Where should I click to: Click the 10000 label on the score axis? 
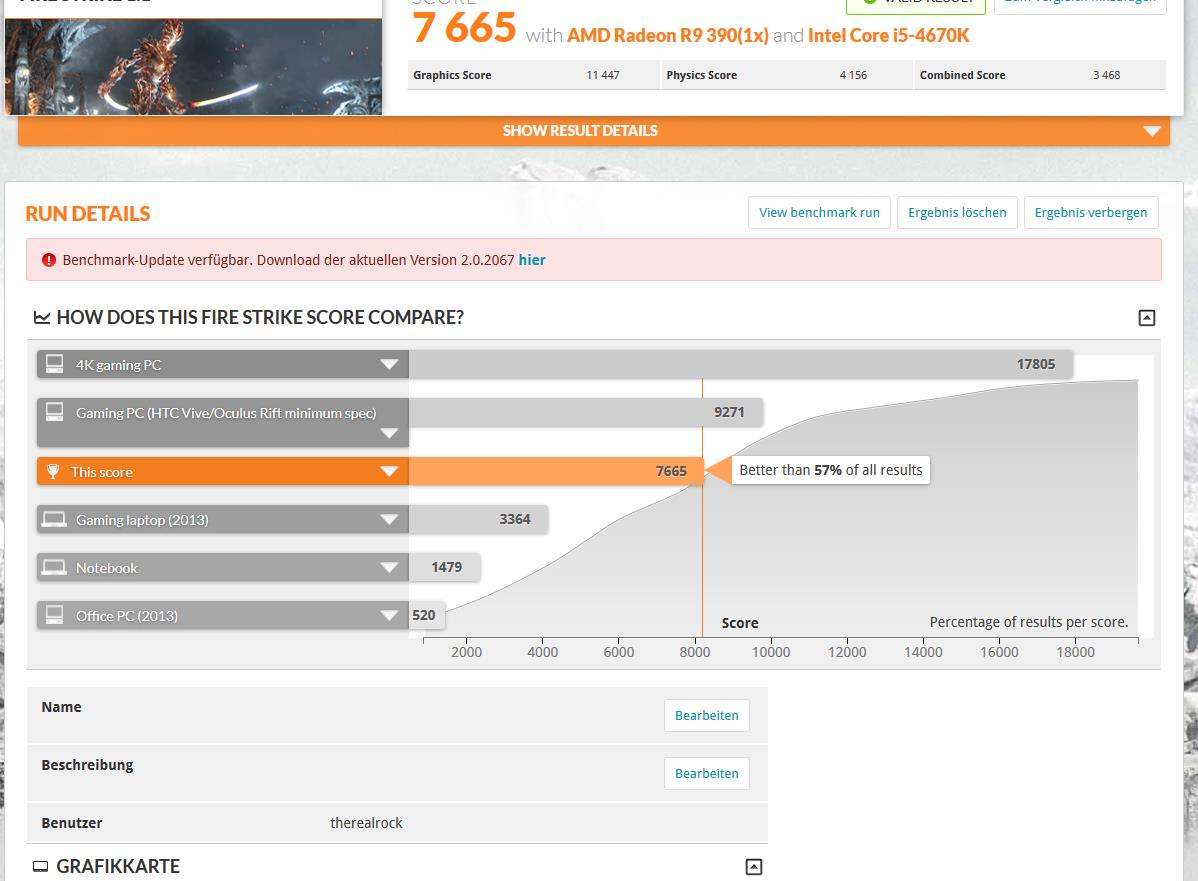[x=771, y=652]
